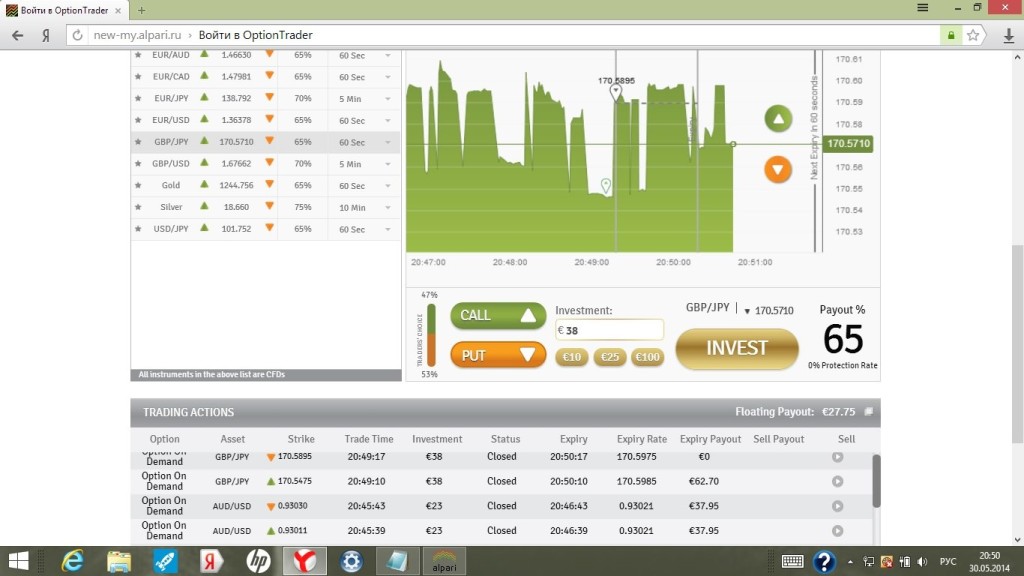This screenshot has width=1024, height=576.
Task: Open Yandex home Я button
Action: click(46, 35)
